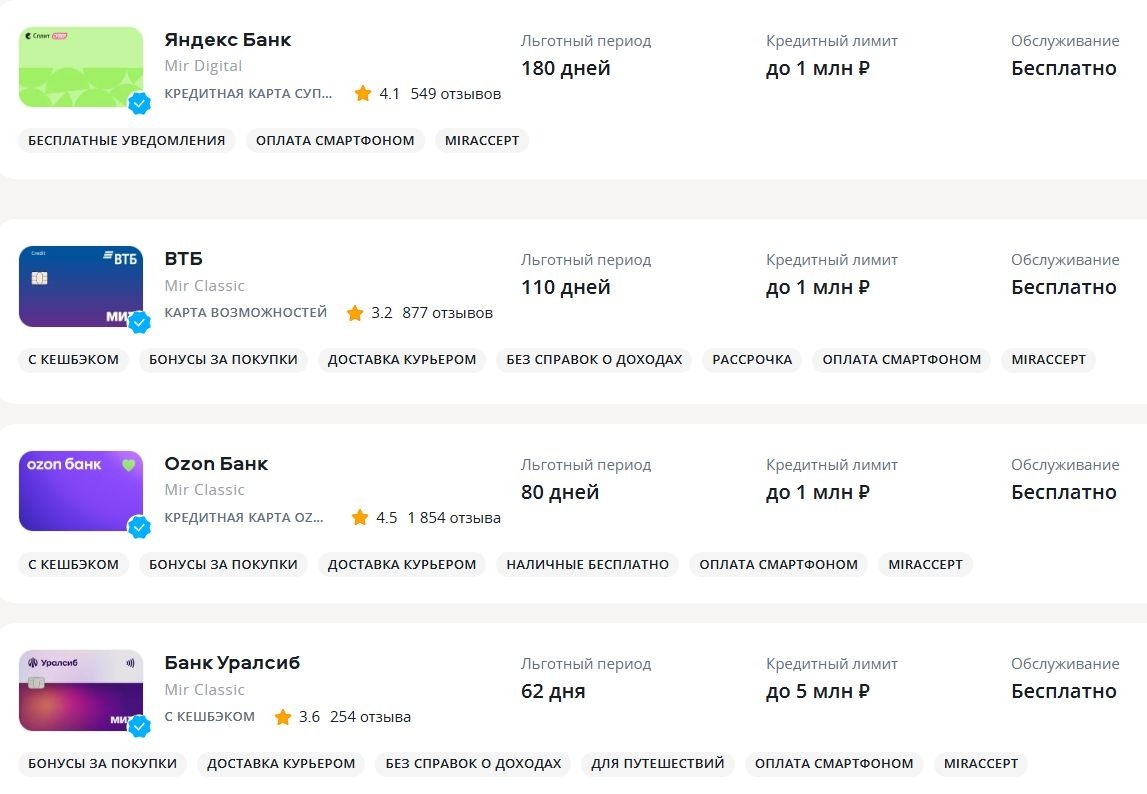The width and height of the screenshot is (1147, 794).
Task: Click the verified checkmark on ВТБ card image
Action: pos(139,322)
